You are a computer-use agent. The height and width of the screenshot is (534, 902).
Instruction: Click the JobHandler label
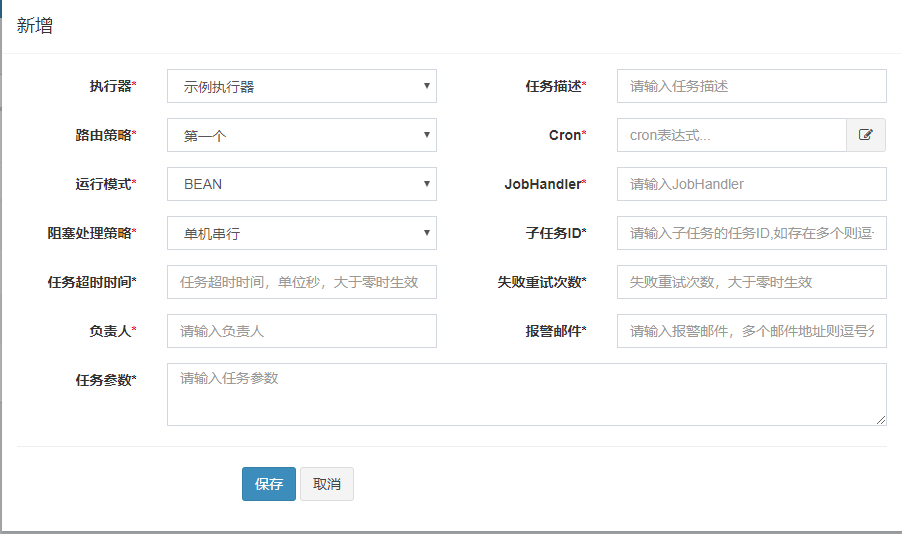545,184
